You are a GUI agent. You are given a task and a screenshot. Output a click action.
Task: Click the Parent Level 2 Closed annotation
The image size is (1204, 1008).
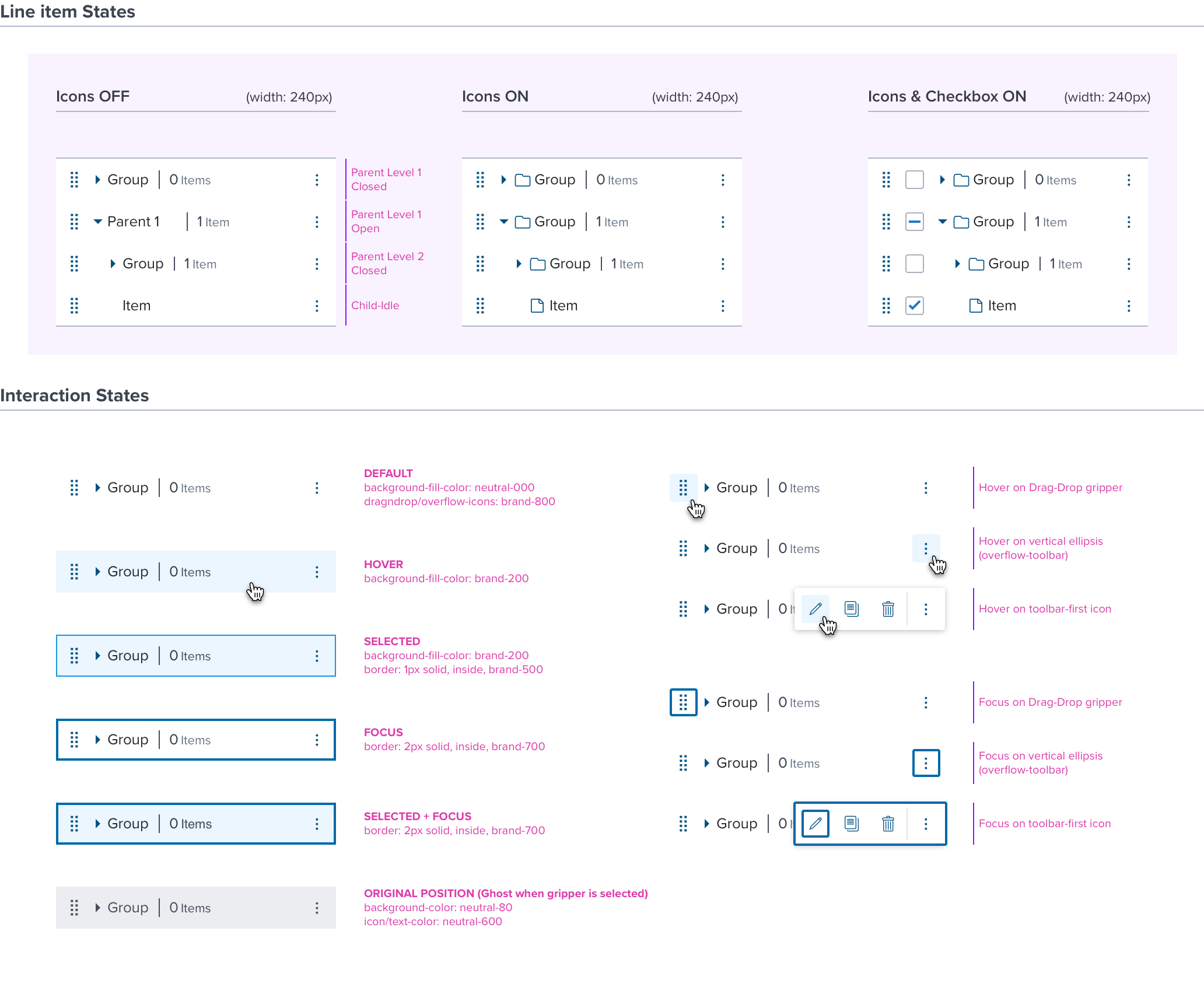click(387, 264)
